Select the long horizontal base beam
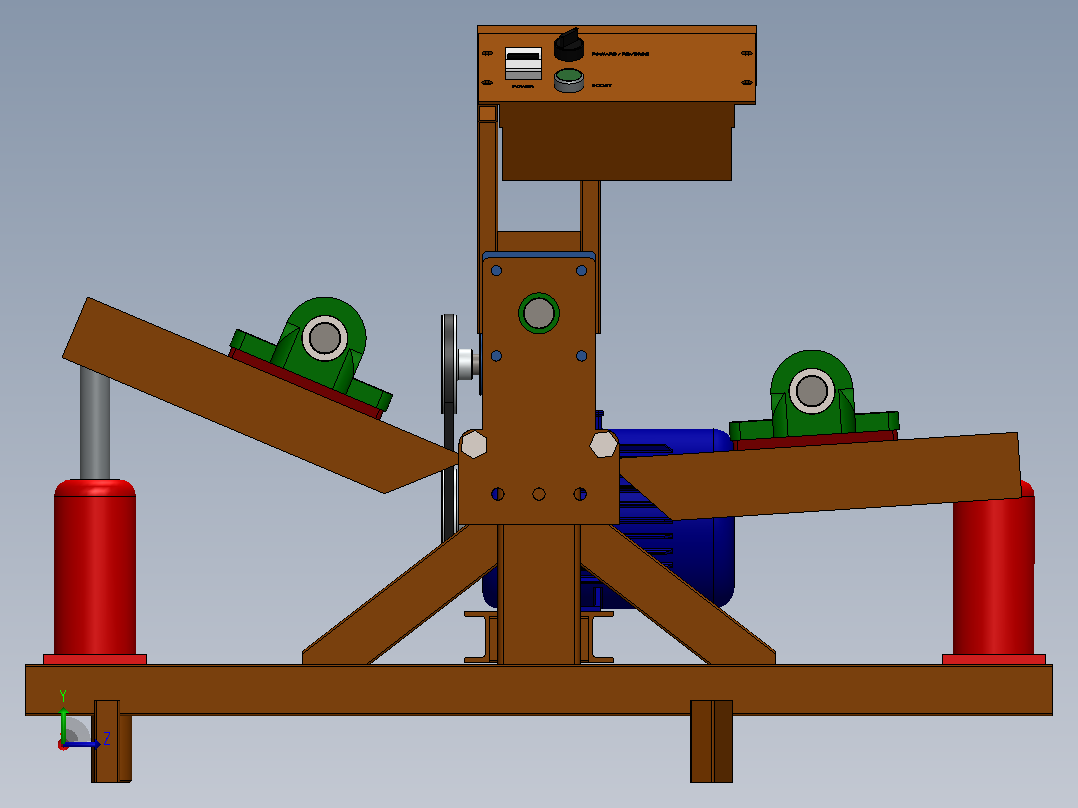The image size is (1078, 808). click(x=539, y=690)
